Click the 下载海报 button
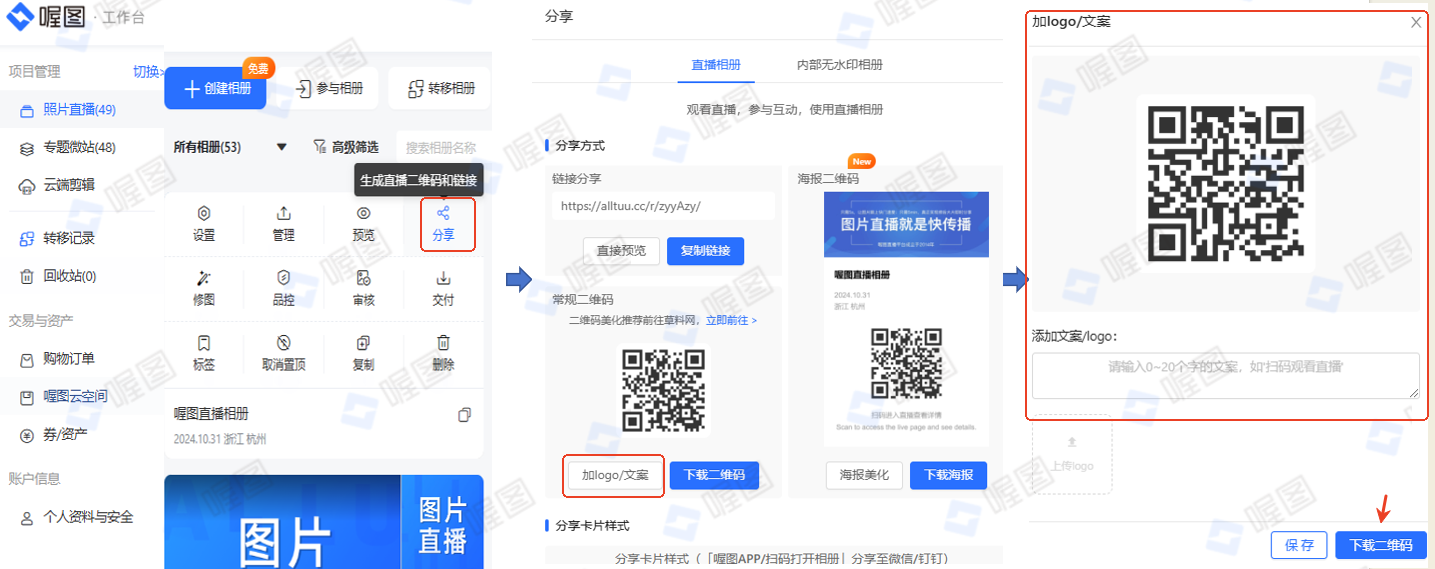This screenshot has width=1435, height=569. tap(948, 475)
